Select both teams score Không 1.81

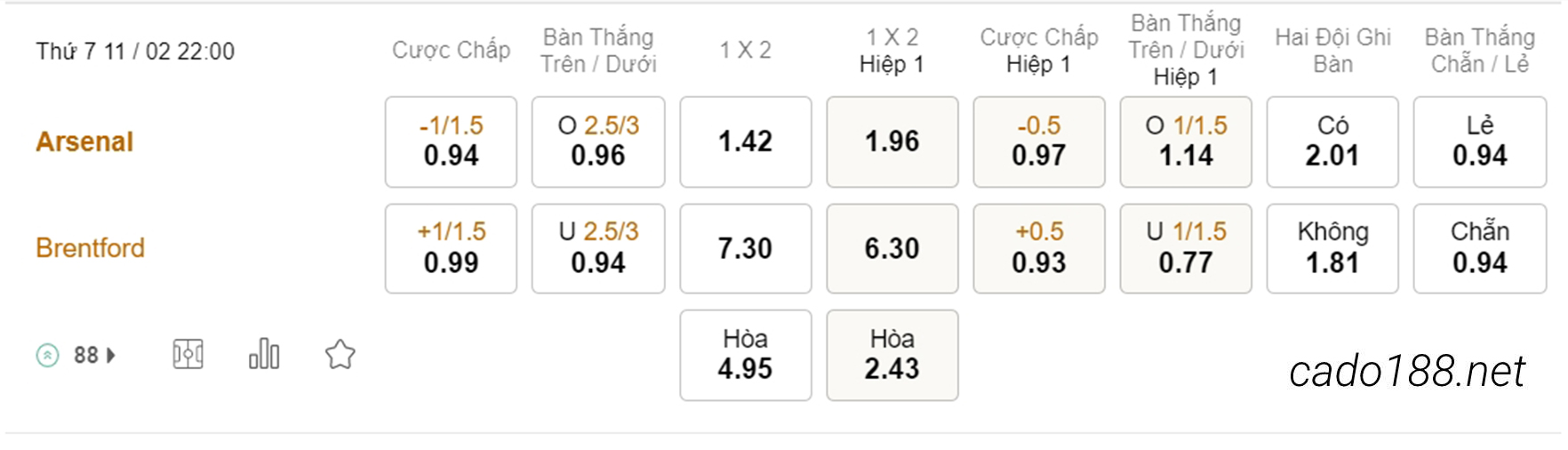1332,249
